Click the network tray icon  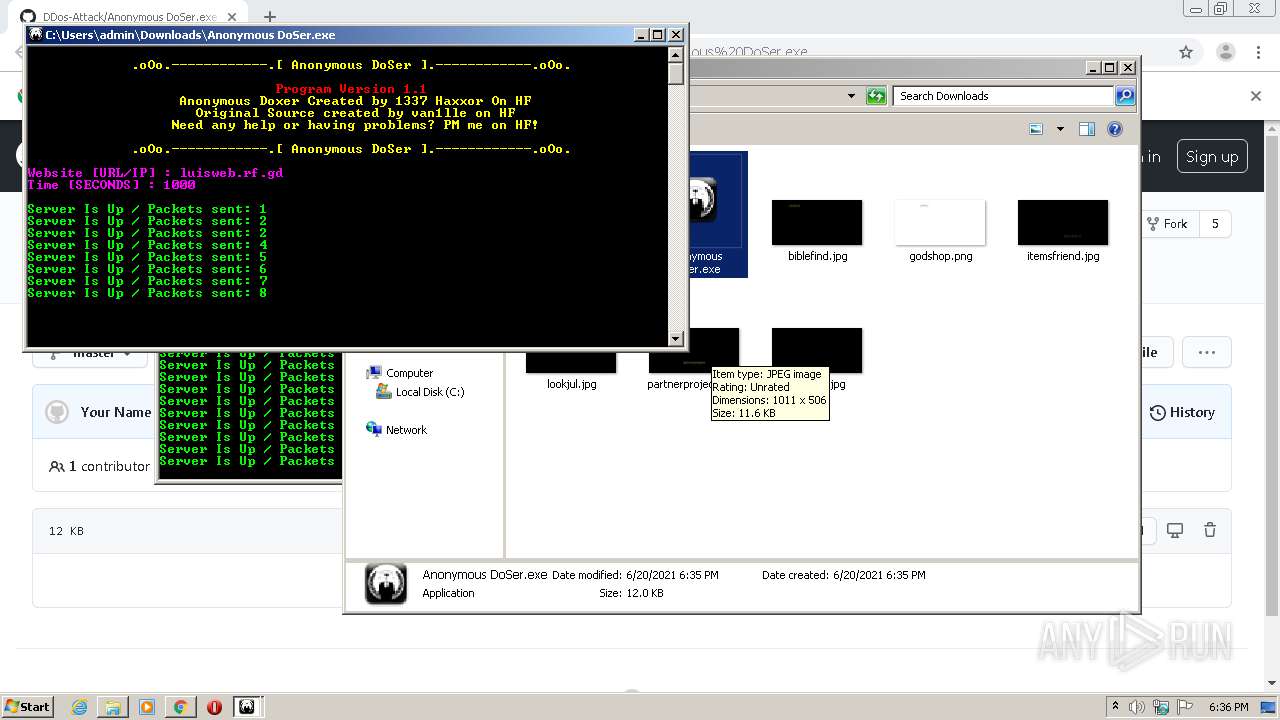pos(1160,707)
